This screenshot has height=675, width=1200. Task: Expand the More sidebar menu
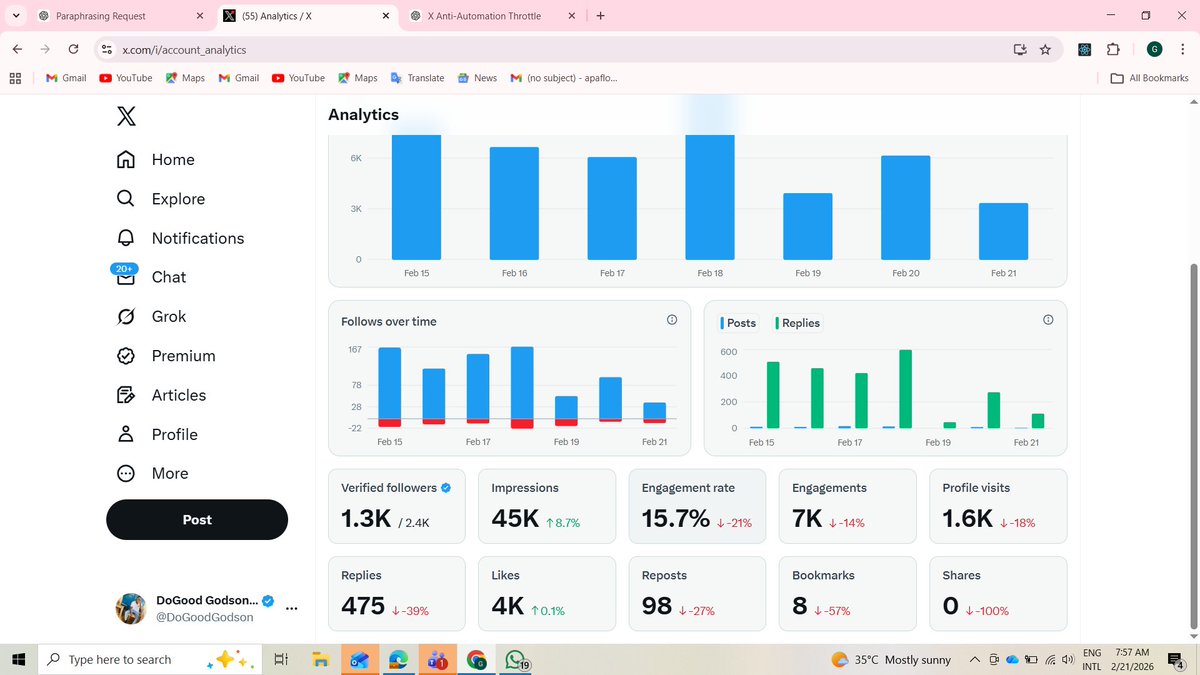coord(125,473)
